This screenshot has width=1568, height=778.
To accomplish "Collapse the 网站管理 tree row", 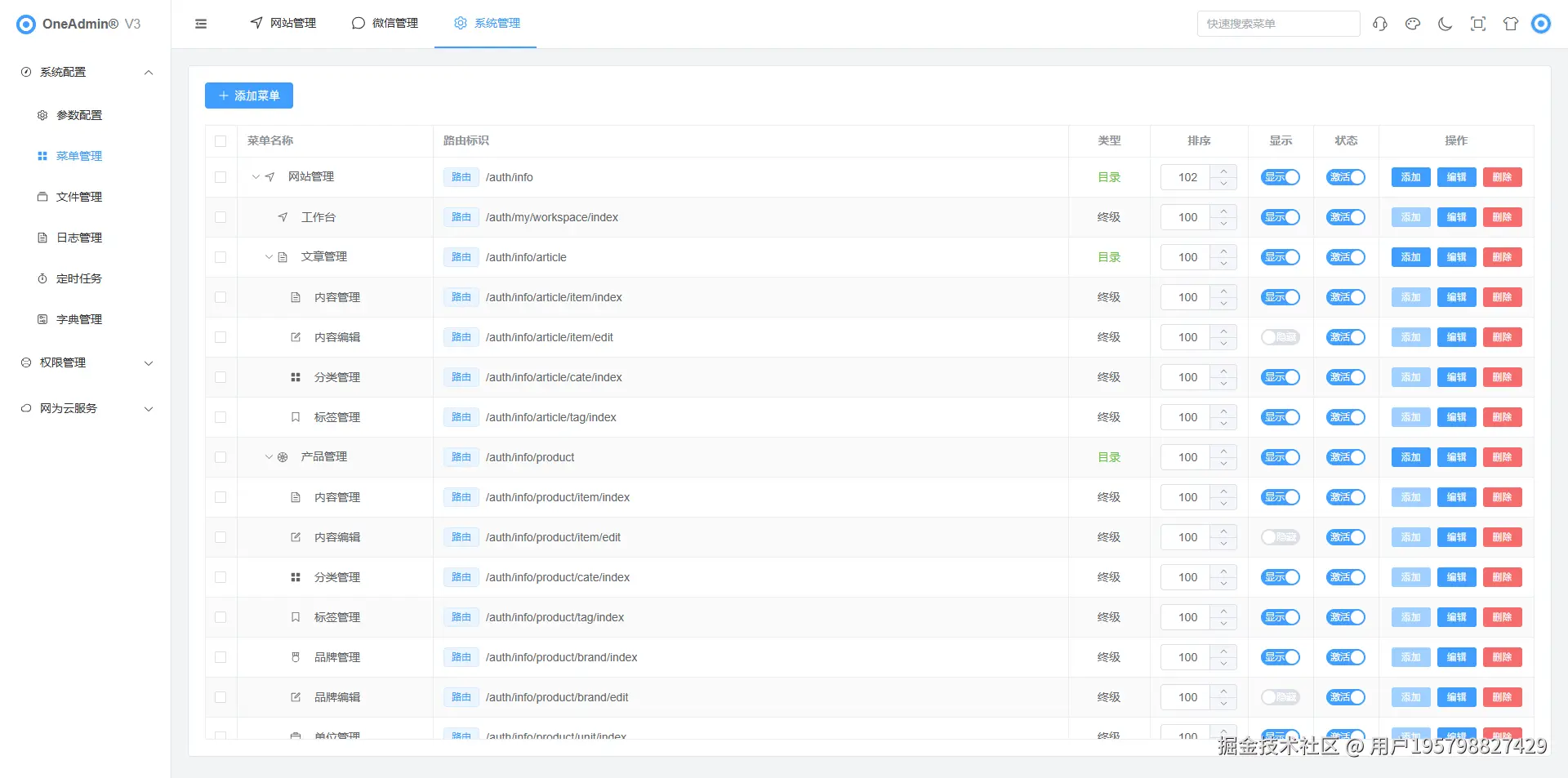I will coord(256,176).
